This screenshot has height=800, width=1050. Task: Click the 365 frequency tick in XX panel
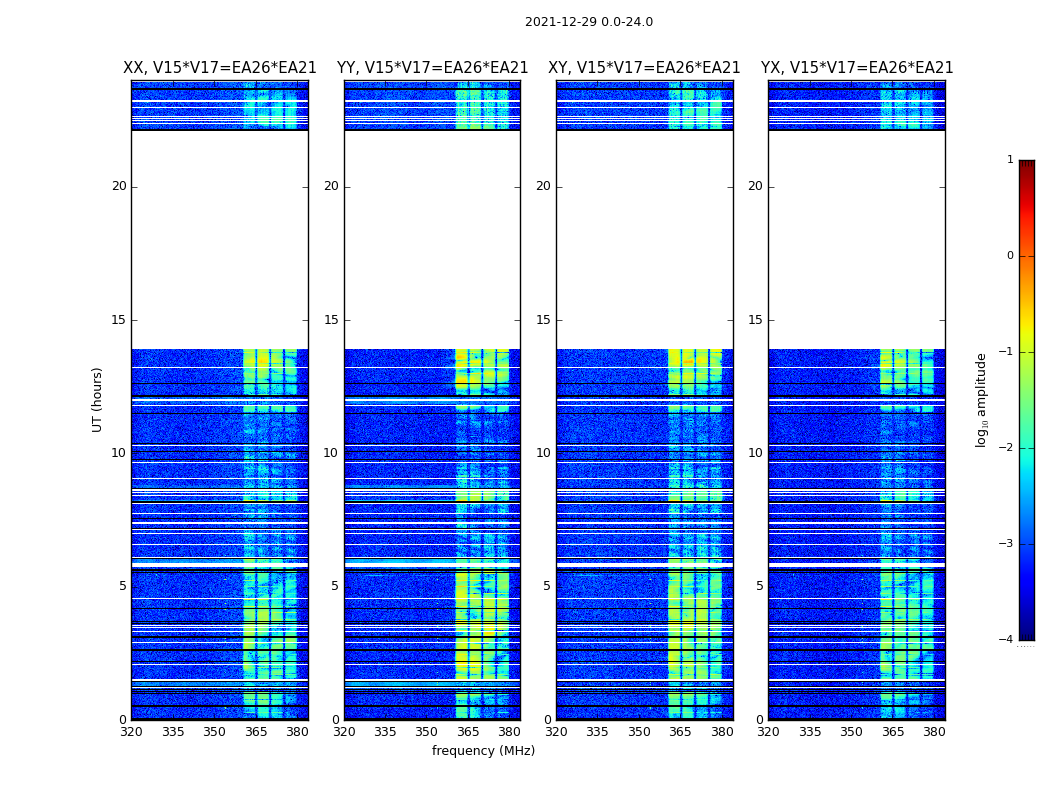pyautogui.click(x=256, y=732)
